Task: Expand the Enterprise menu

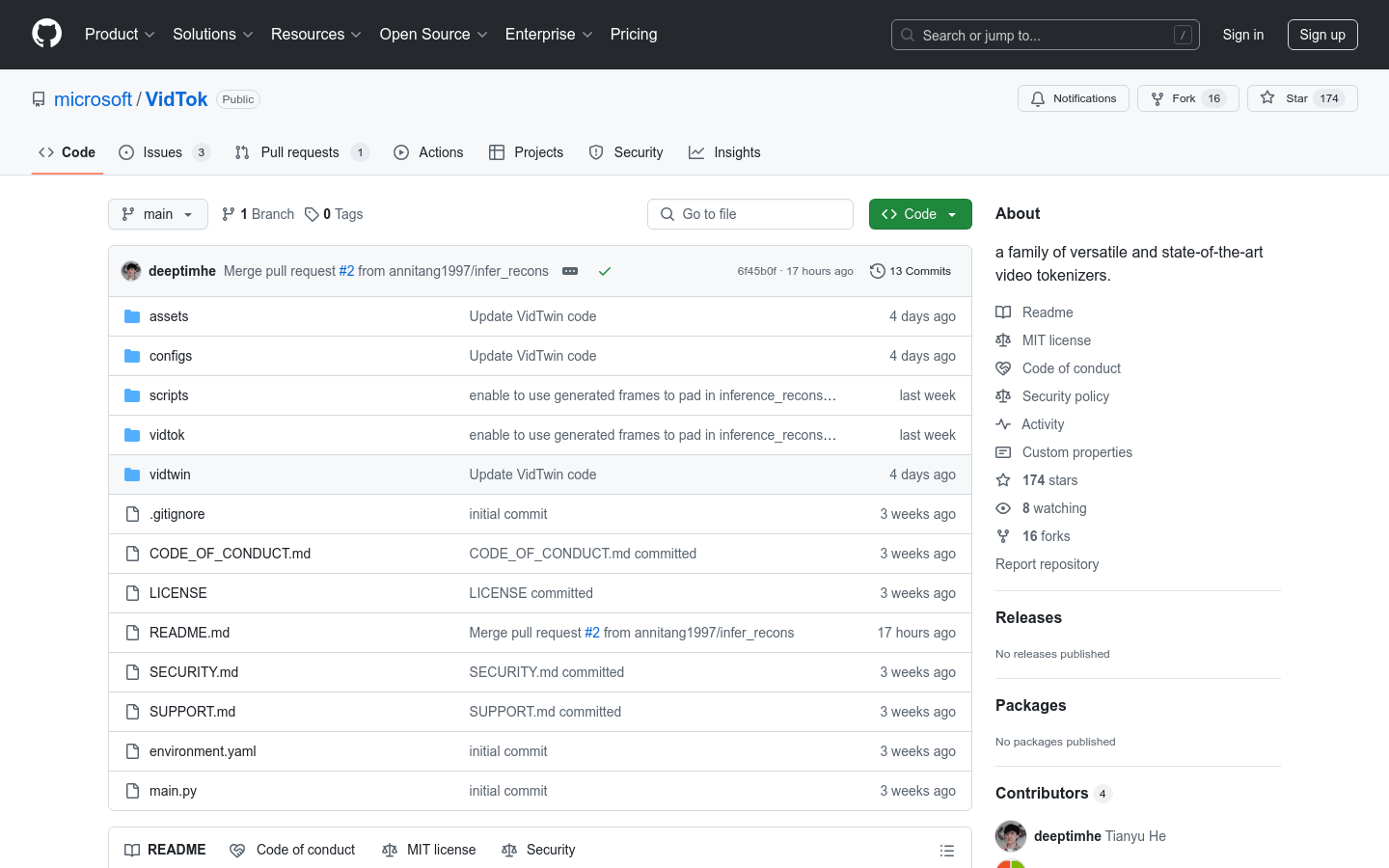Action: (x=549, y=34)
